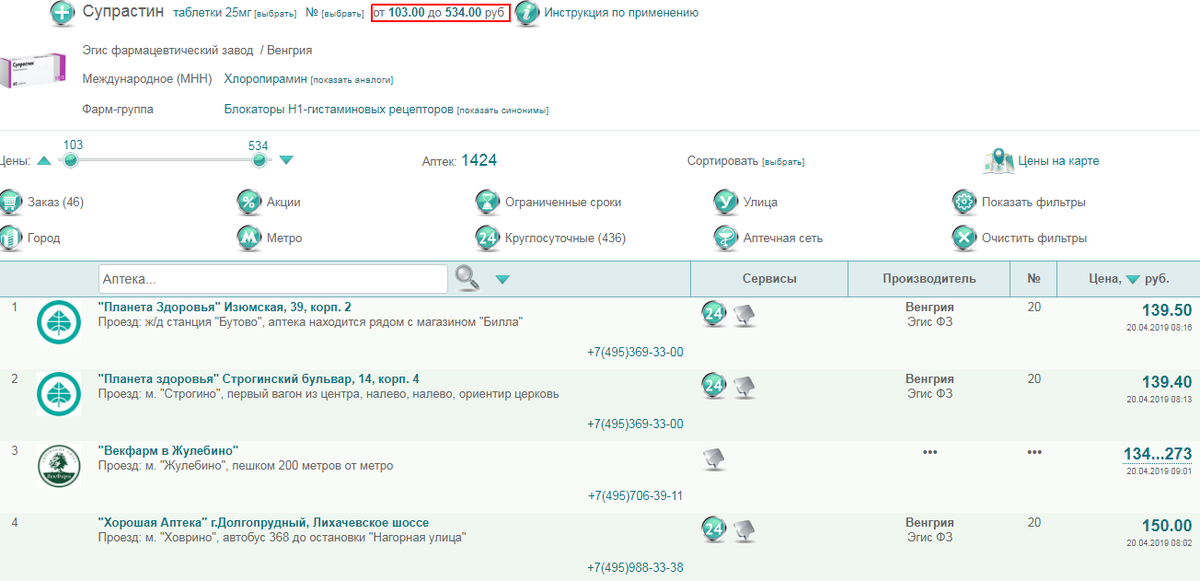Viewport: 1200px width, 581px height.
Task: Click the price 139.40
Action: pyautogui.click(x=1166, y=382)
